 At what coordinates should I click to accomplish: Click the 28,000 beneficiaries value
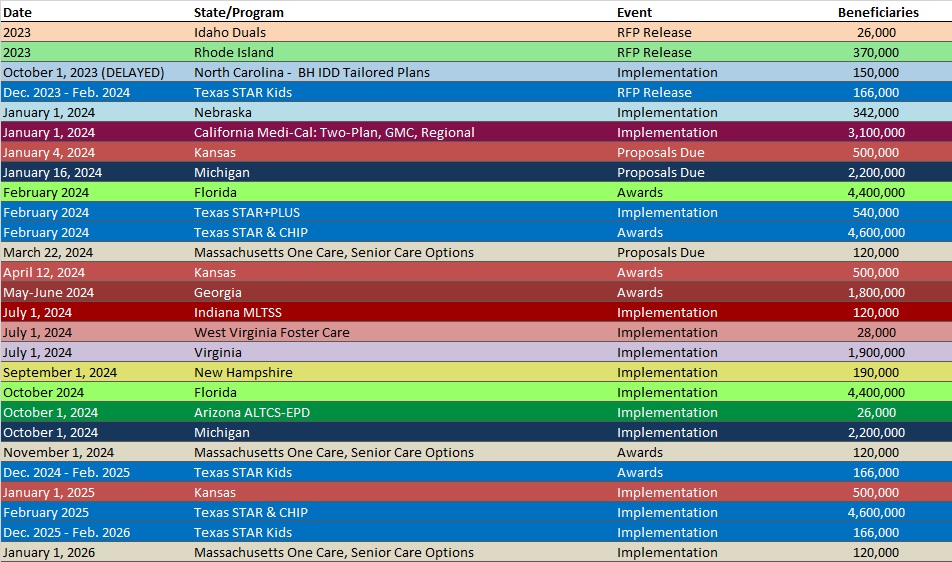tap(876, 333)
